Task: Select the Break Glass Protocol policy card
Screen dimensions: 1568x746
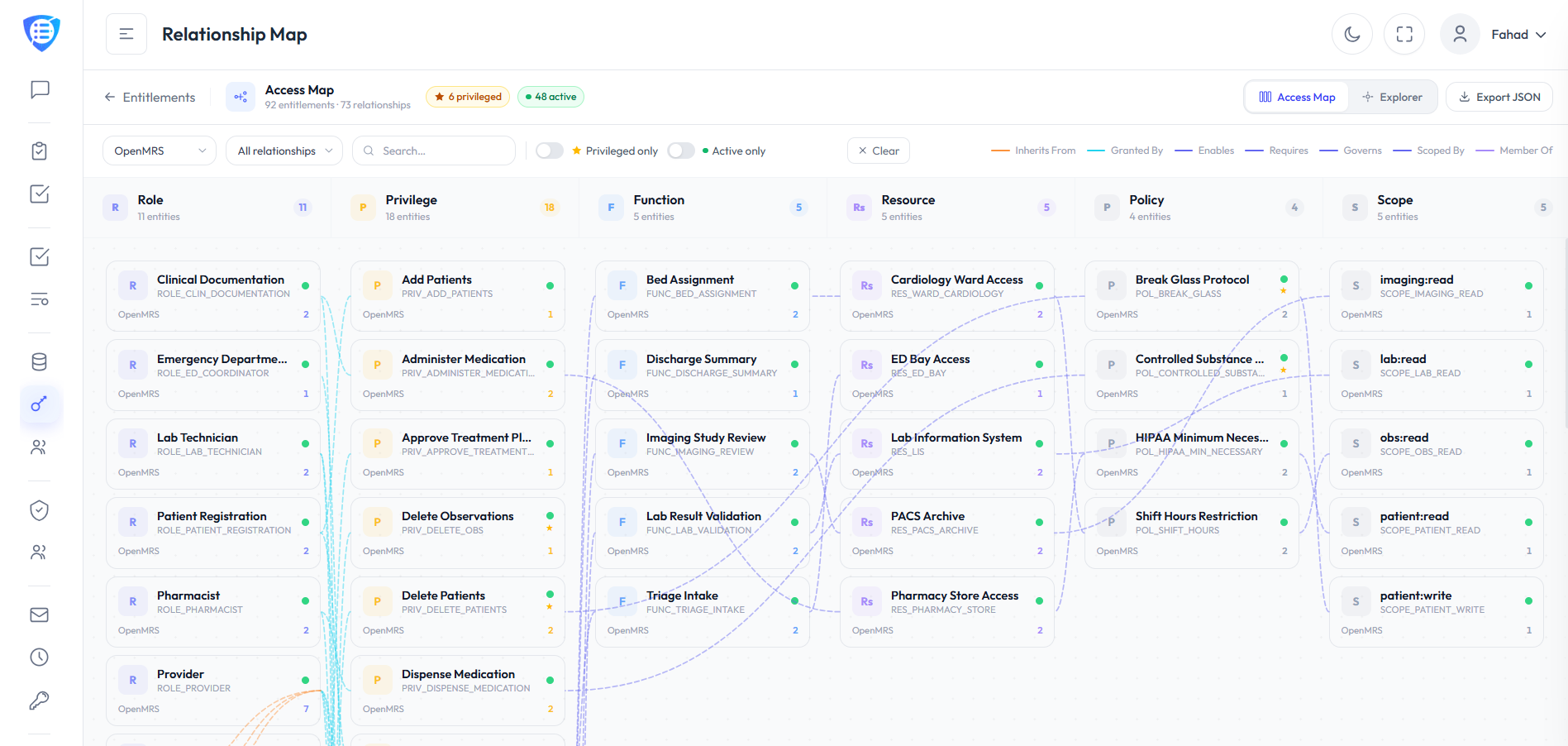Action: click(x=1192, y=296)
